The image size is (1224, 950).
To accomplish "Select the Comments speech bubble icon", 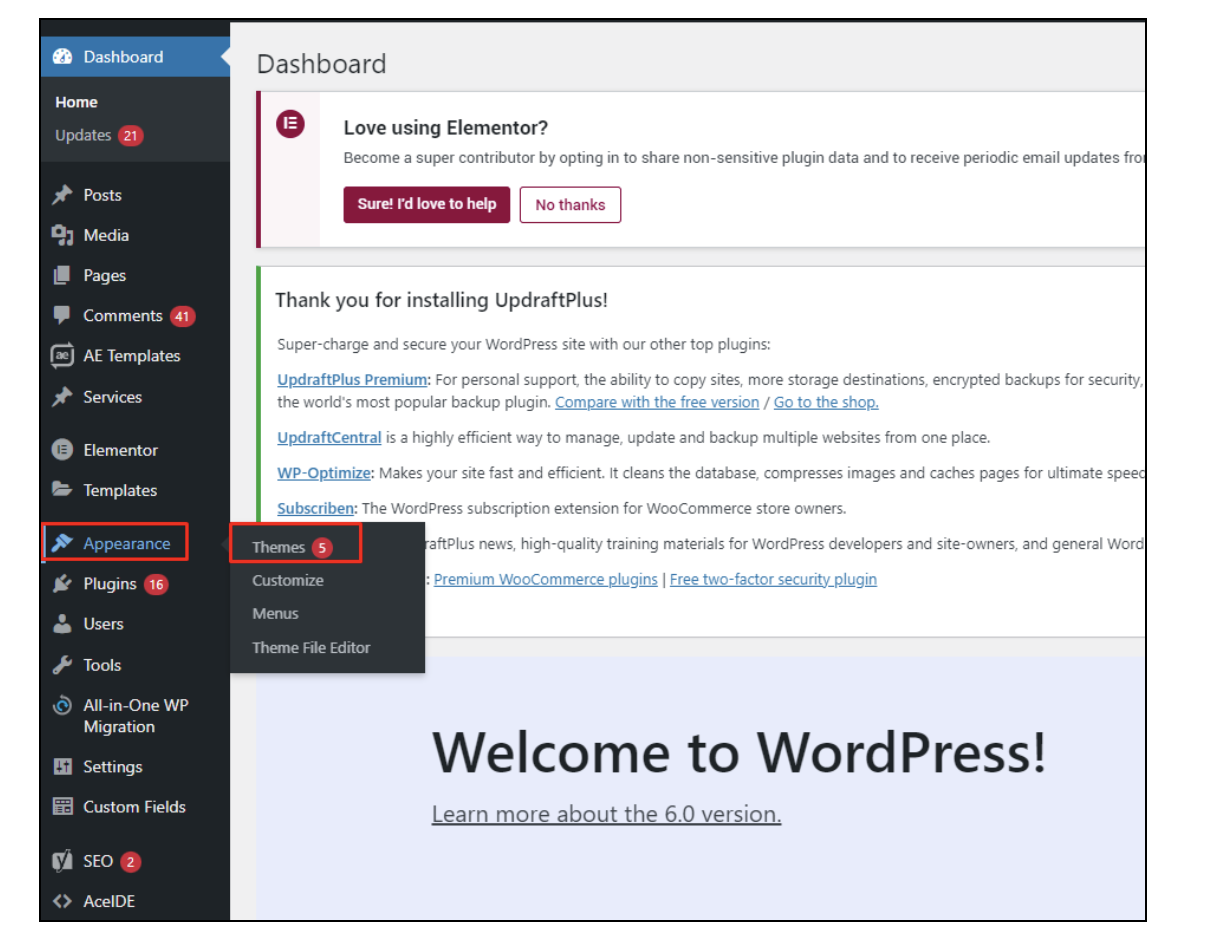I will coord(61,315).
